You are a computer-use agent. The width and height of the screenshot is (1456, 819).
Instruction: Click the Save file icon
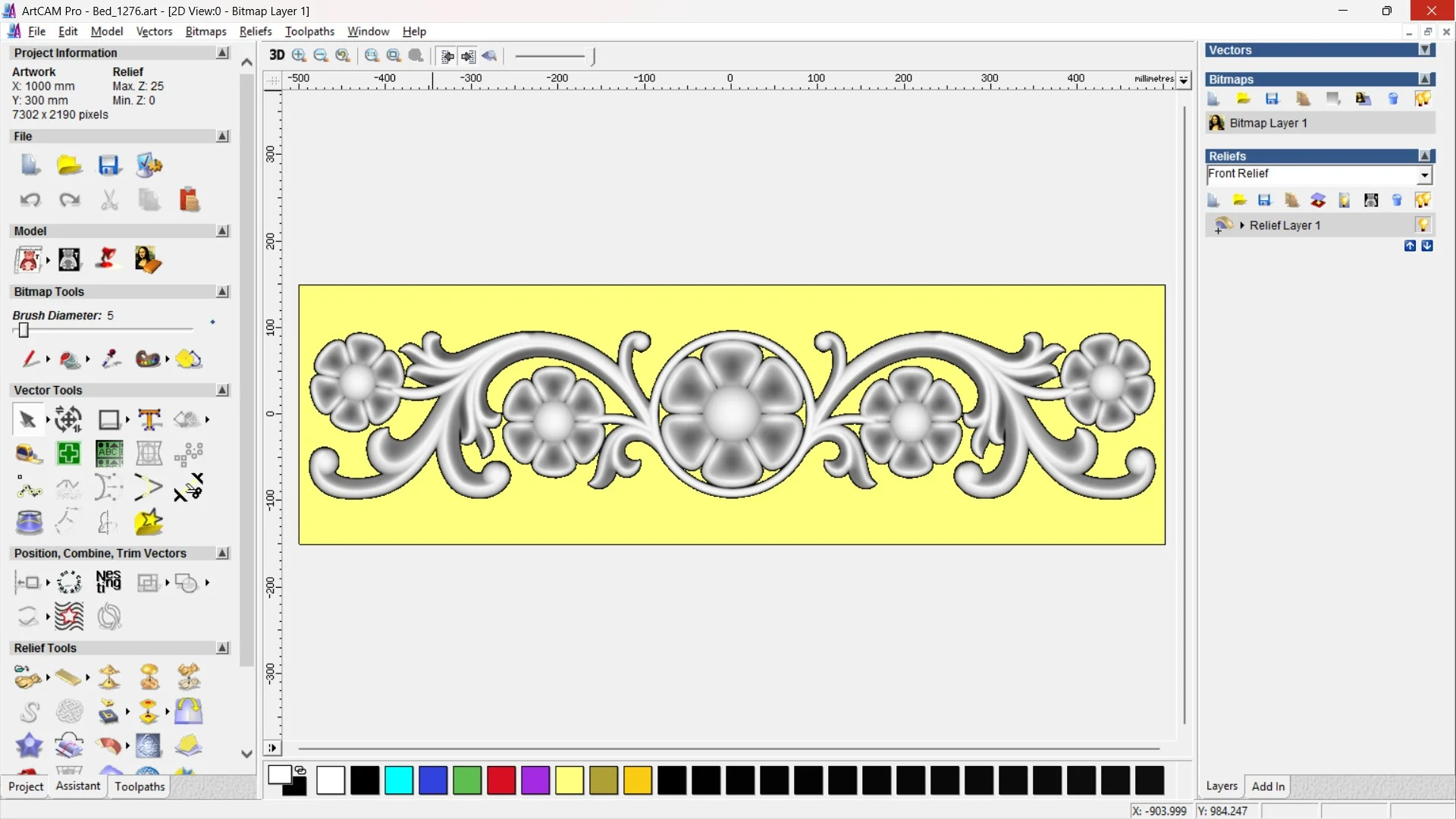(109, 165)
